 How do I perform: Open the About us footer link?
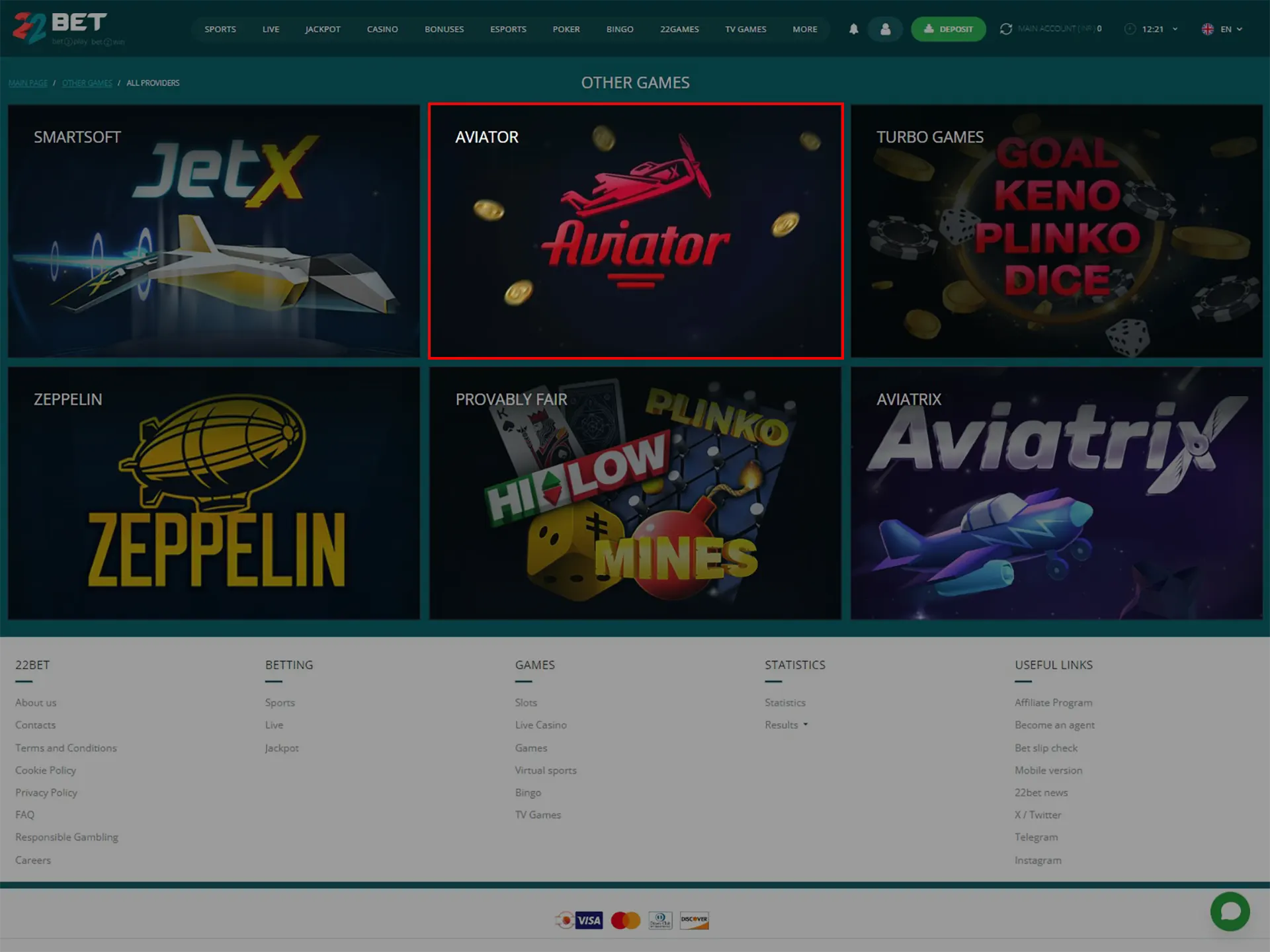click(x=36, y=703)
